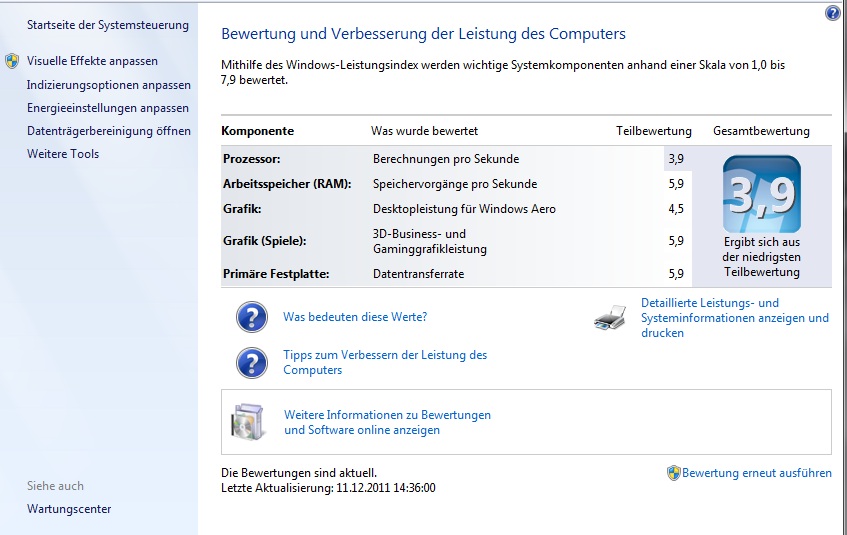This screenshot has width=847, height=535.
Task: Select the Primäre Festplatte: row label
Action: click(x=276, y=274)
